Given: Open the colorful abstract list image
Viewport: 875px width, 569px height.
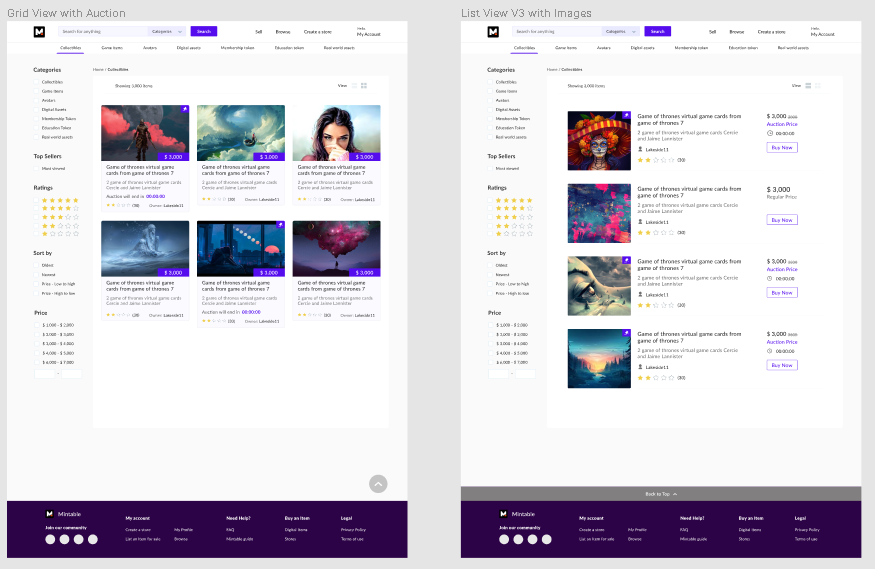Looking at the screenshot, I should pos(599,213).
